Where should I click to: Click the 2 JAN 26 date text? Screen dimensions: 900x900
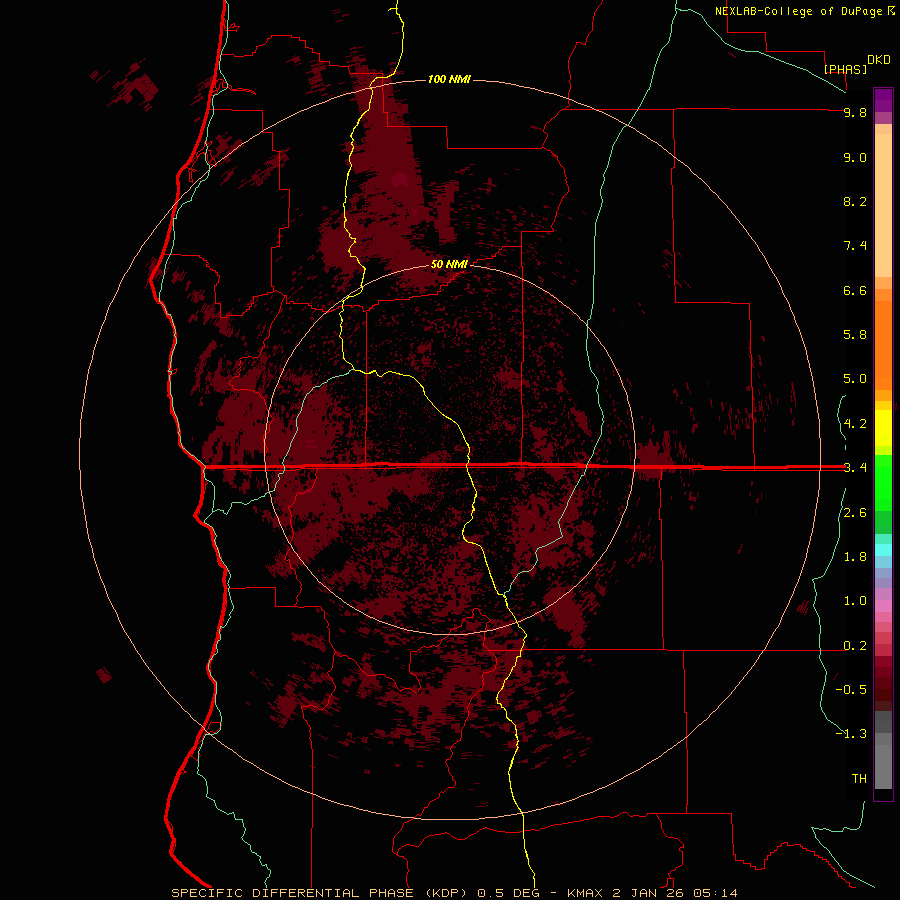coord(650,893)
